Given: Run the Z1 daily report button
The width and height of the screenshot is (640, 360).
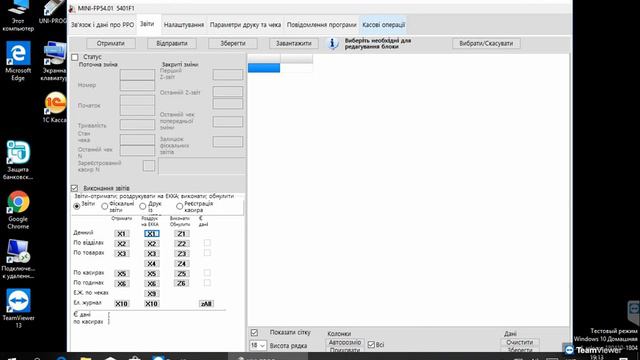Looking at the screenshot, I should (x=182, y=234).
